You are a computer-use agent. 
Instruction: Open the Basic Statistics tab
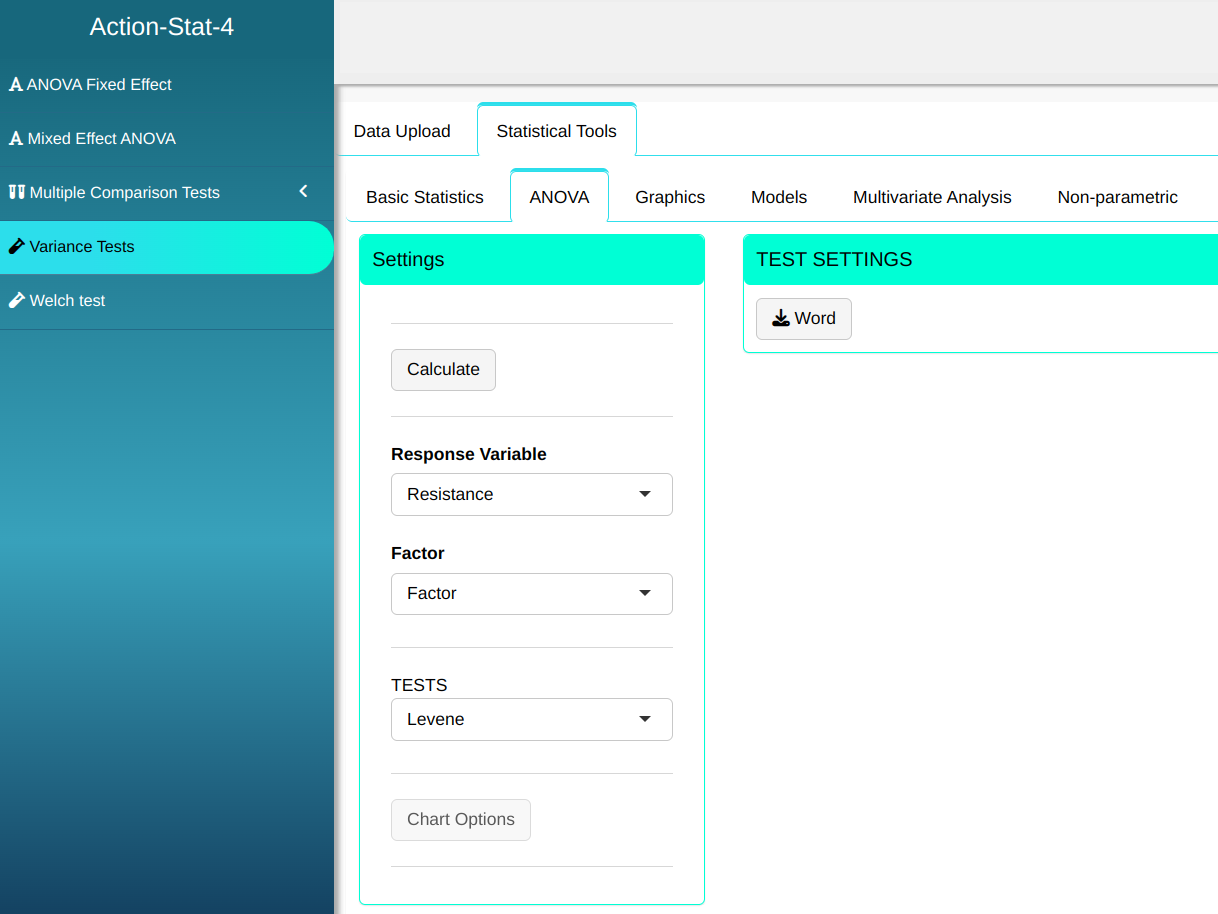425,197
